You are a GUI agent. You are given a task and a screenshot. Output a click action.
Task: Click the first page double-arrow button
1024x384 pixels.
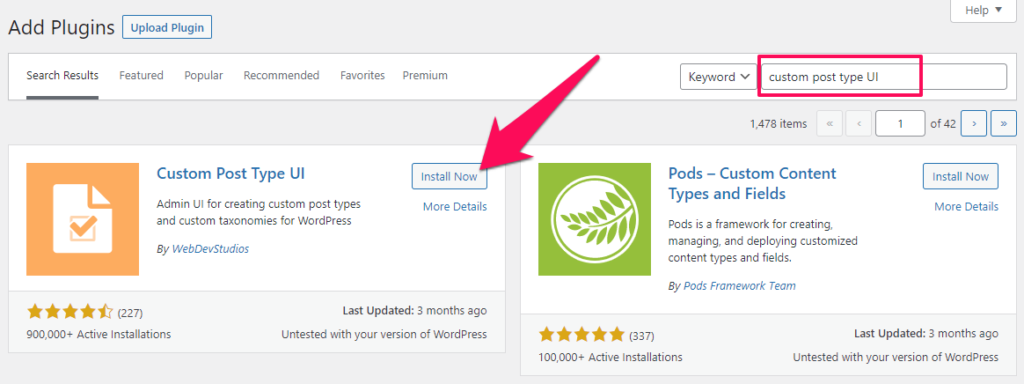click(829, 123)
